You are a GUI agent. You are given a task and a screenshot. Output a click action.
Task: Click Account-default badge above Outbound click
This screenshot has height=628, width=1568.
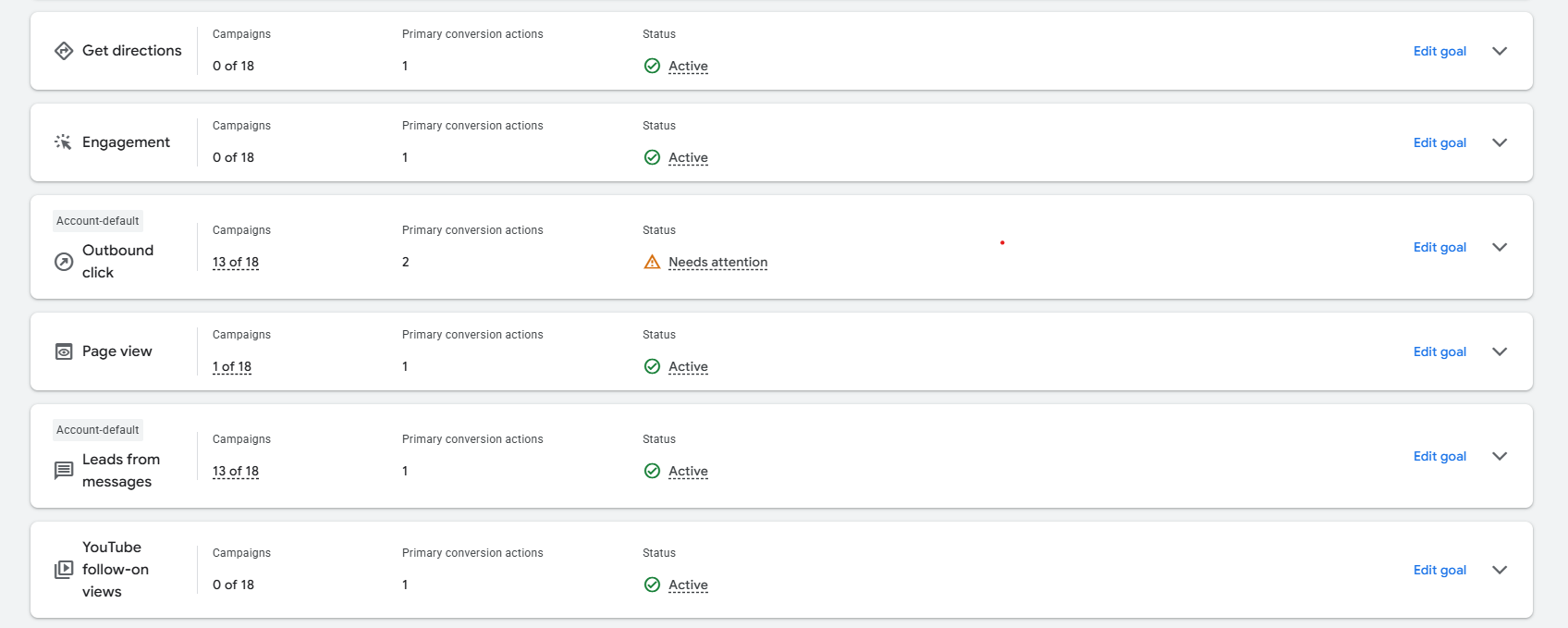(x=98, y=221)
